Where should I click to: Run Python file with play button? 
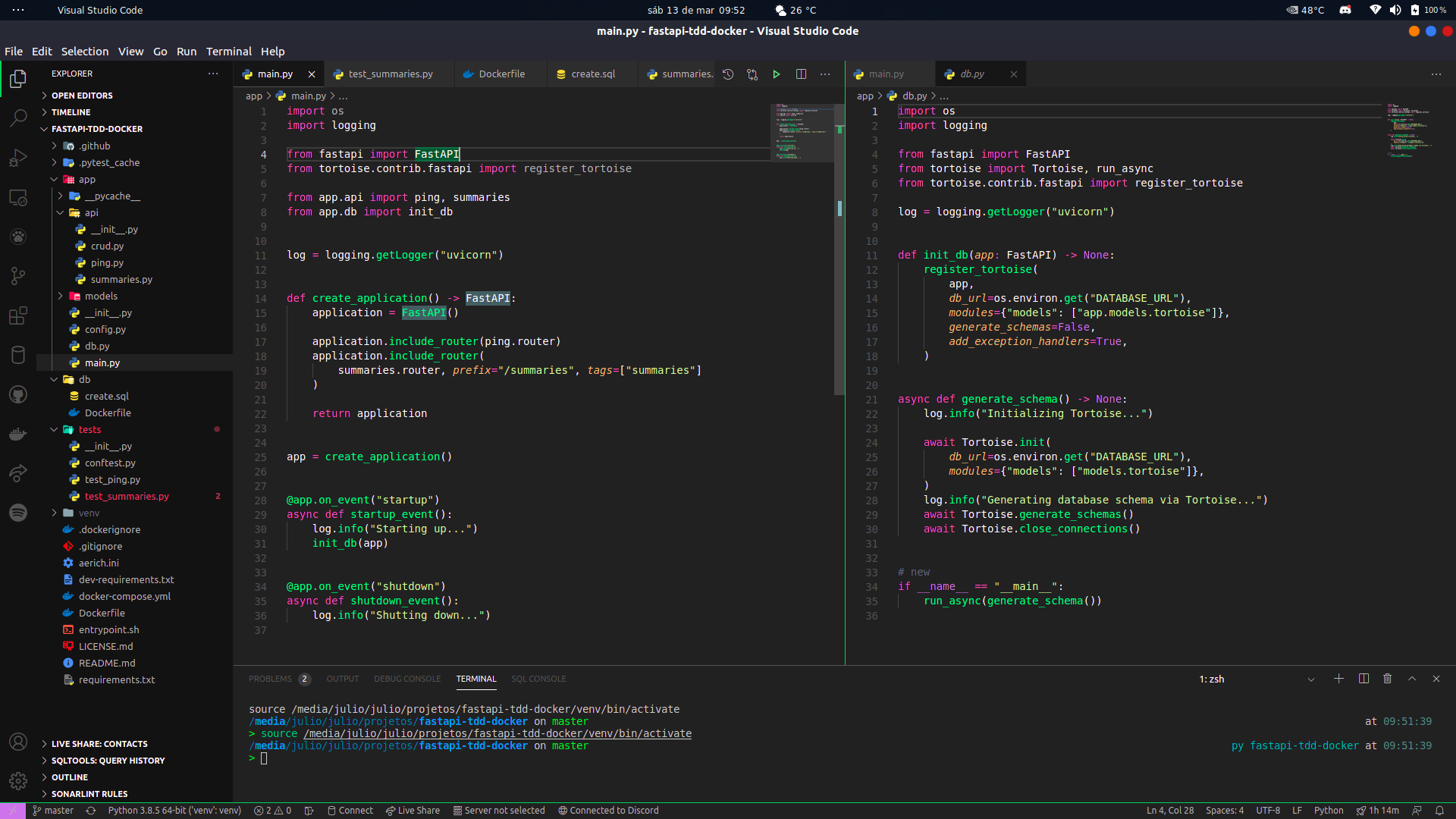pos(777,74)
